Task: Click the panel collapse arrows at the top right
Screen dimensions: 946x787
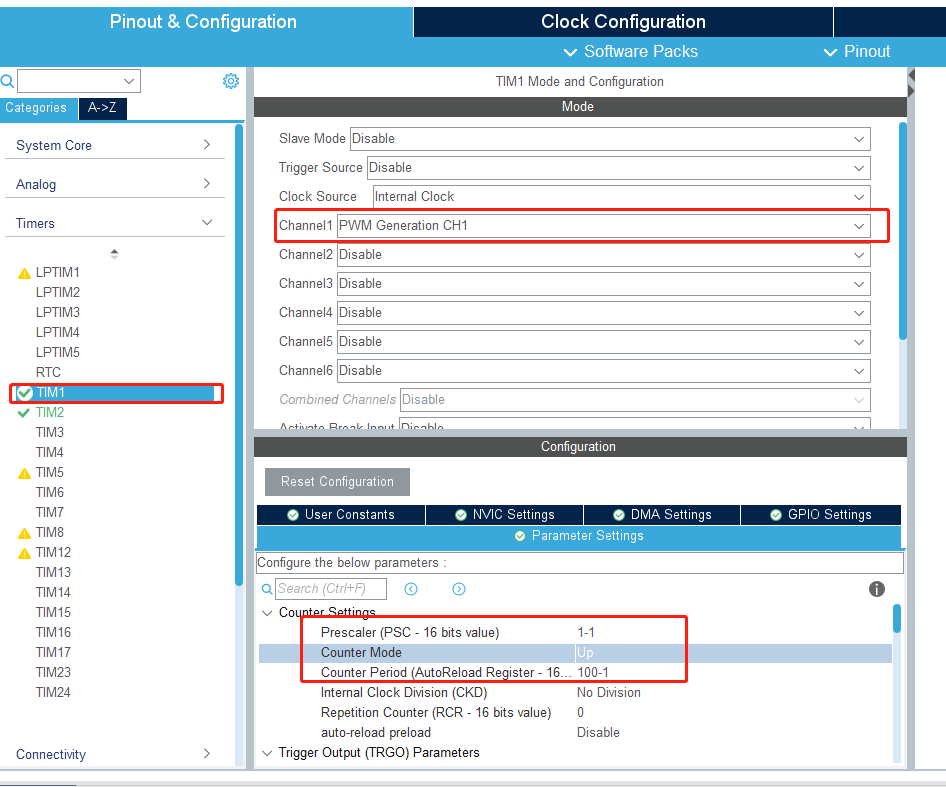Action: pos(911,83)
